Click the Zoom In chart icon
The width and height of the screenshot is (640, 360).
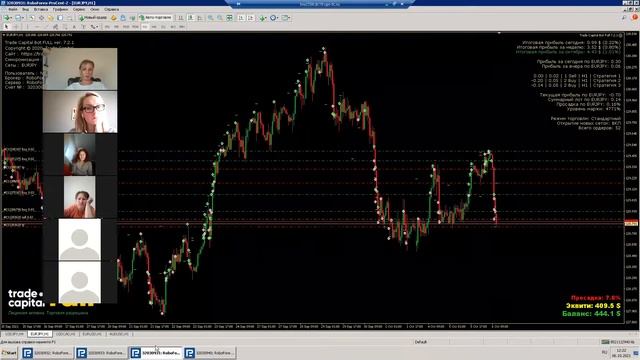click(x=211, y=18)
